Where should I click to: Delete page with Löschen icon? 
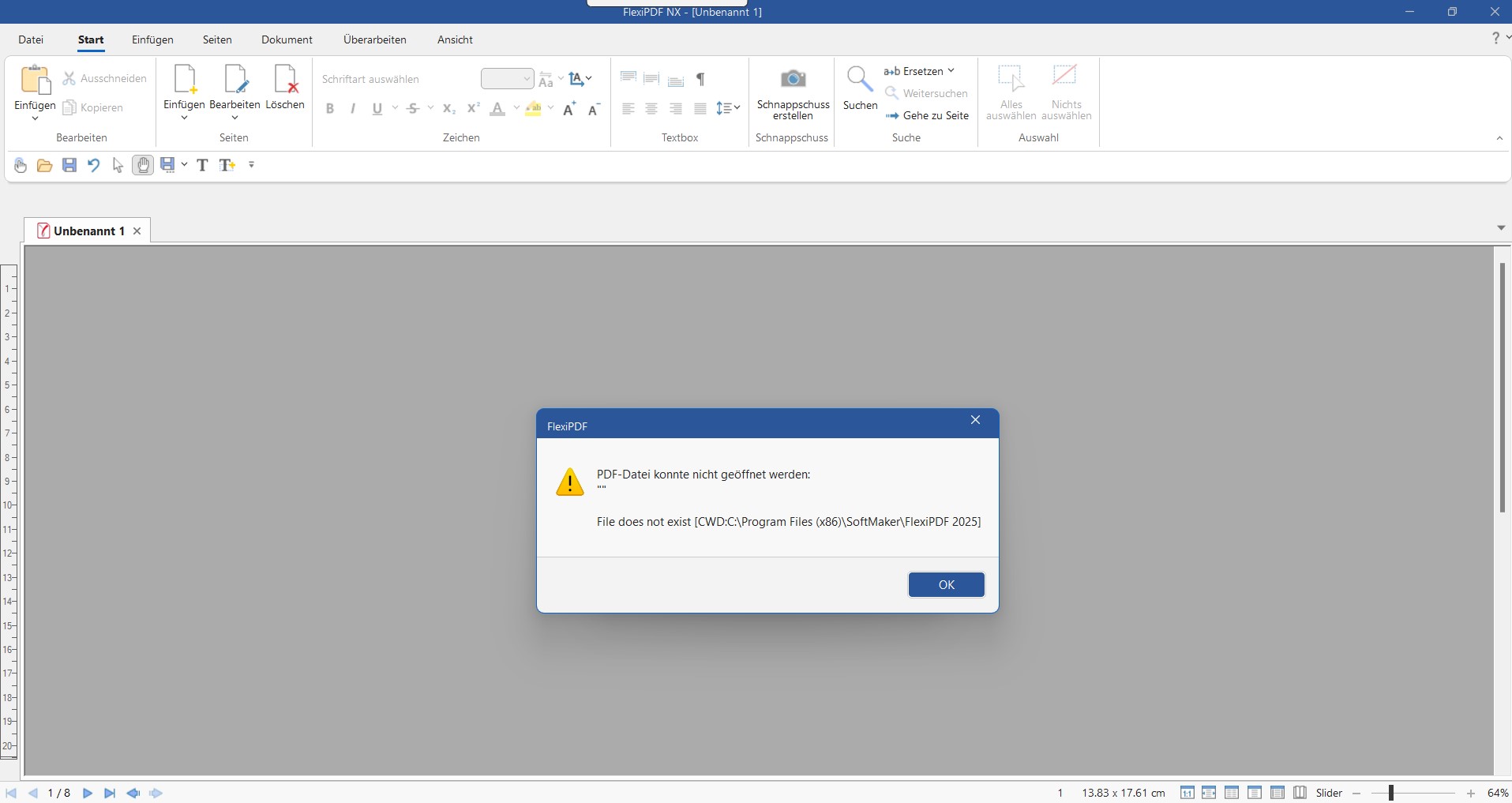tap(285, 79)
